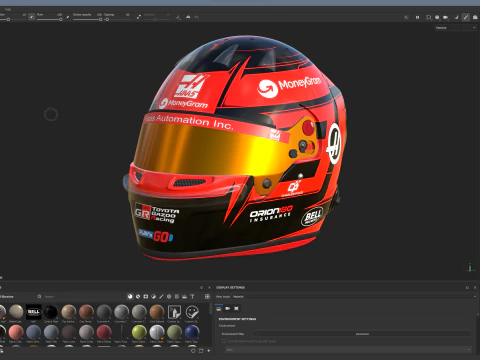Select the pink fabric material sphere

pos(16,332)
